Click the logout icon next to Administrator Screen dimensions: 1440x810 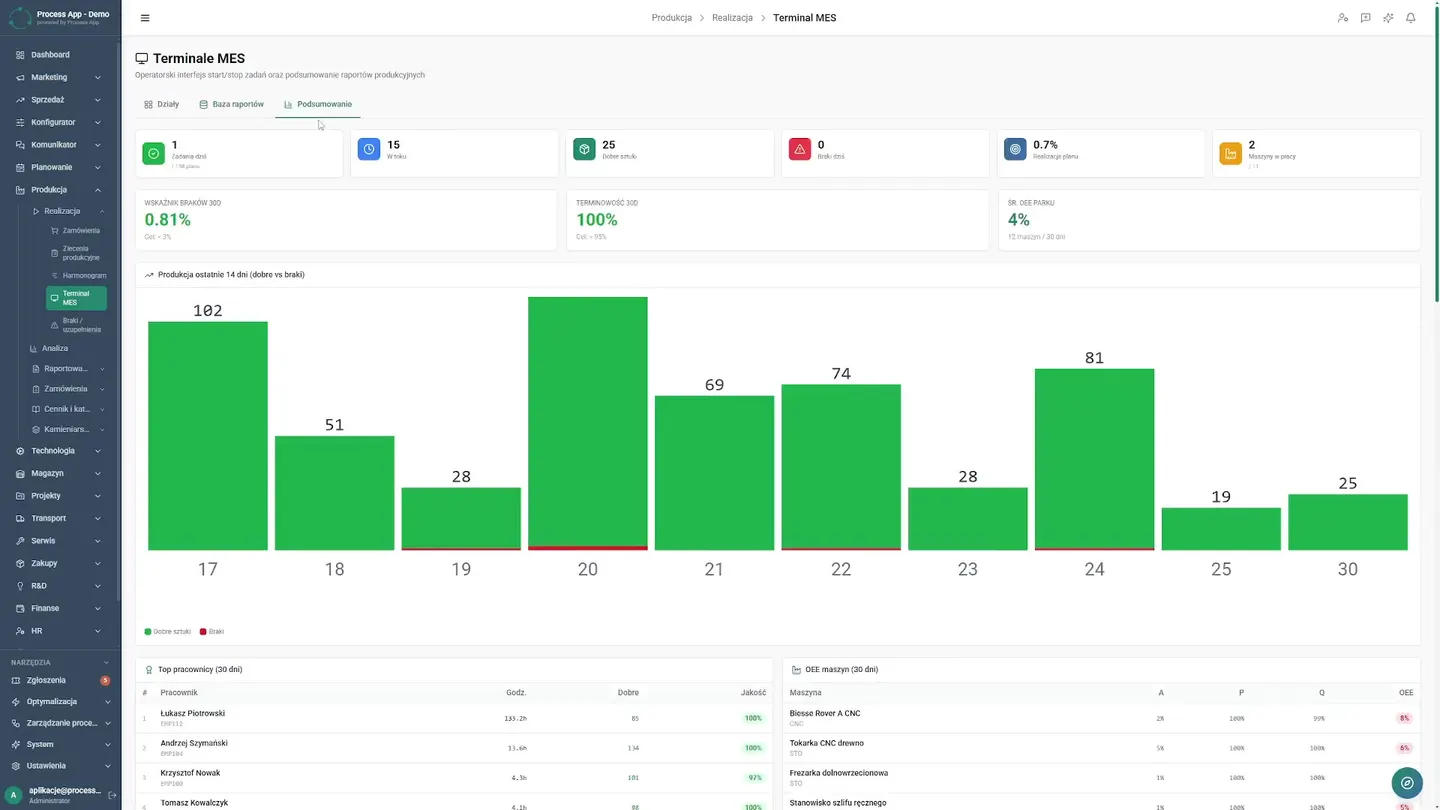(x=112, y=795)
